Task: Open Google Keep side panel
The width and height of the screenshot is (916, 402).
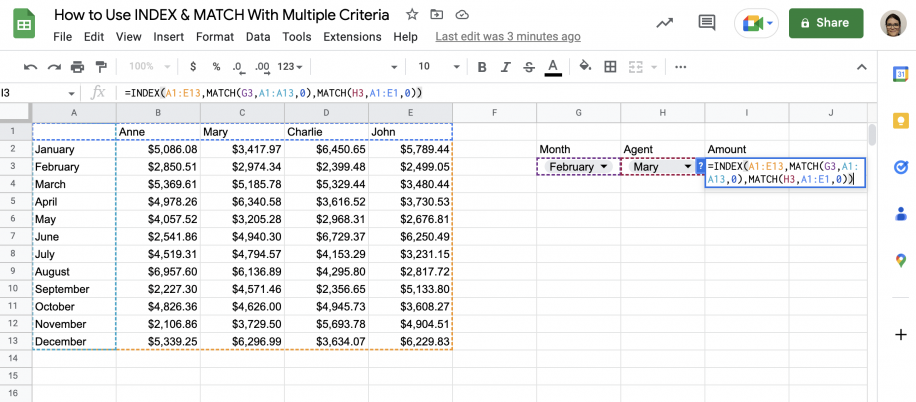Action: [x=900, y=120]
